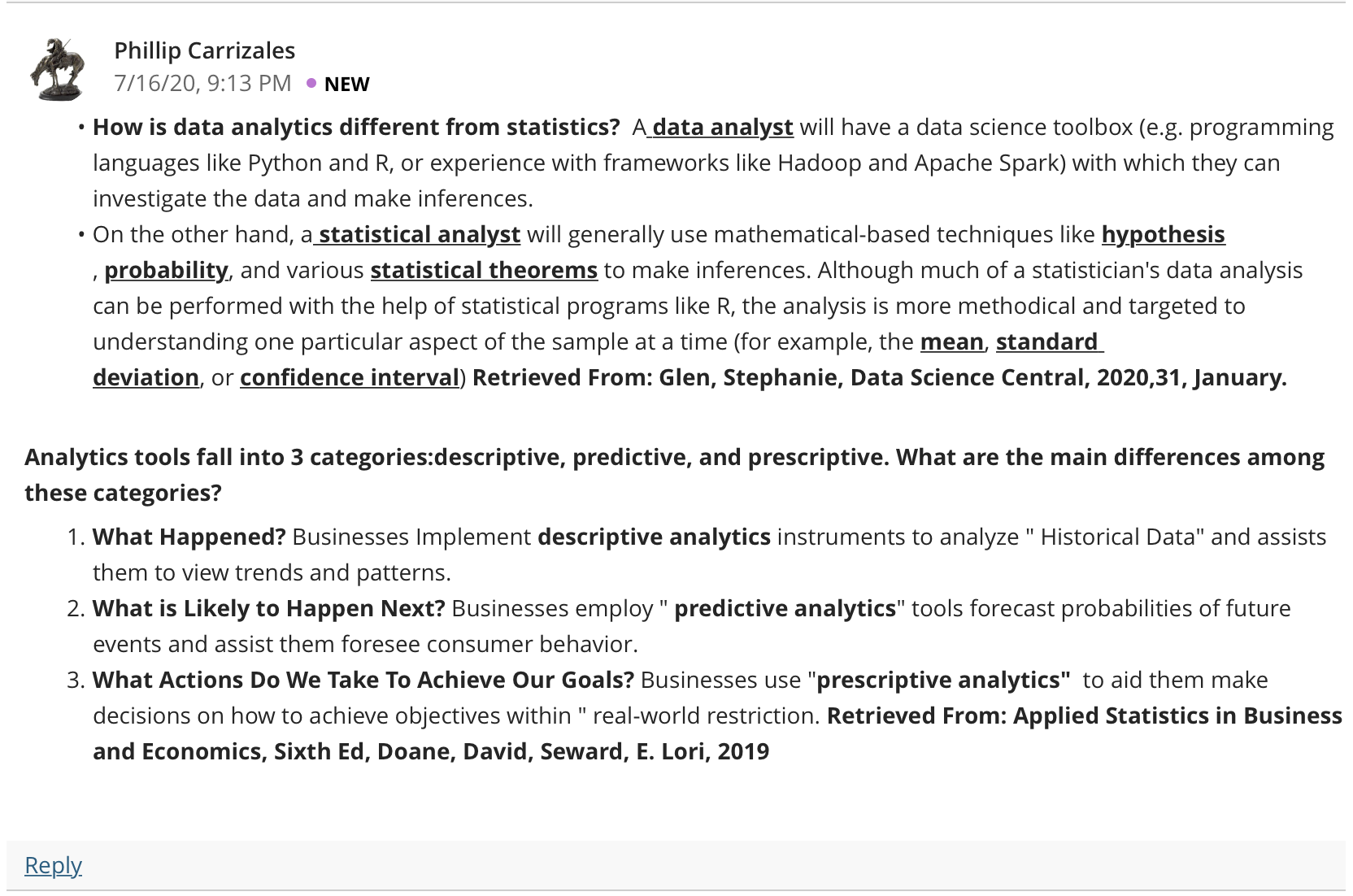Click the bold 'How is data analytics different' question
1353x896 pixels.
tap(356, 128)
